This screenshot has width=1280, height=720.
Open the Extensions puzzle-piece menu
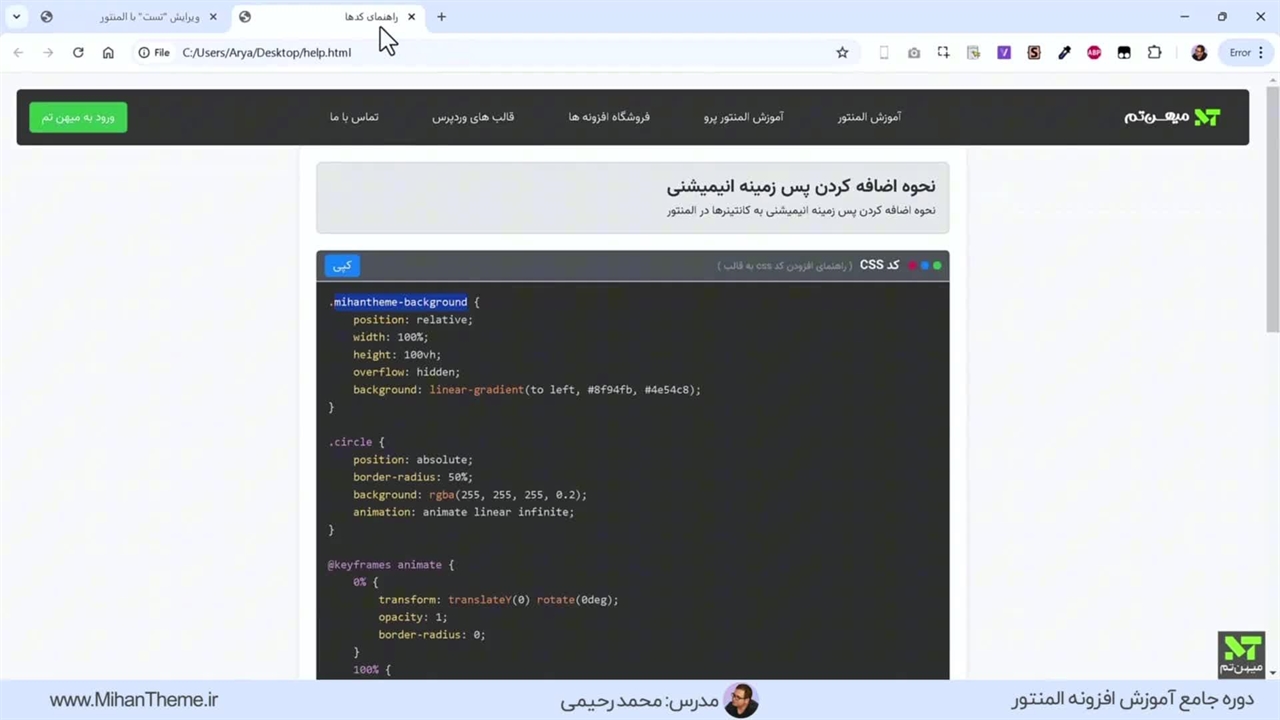point(1154,53)
